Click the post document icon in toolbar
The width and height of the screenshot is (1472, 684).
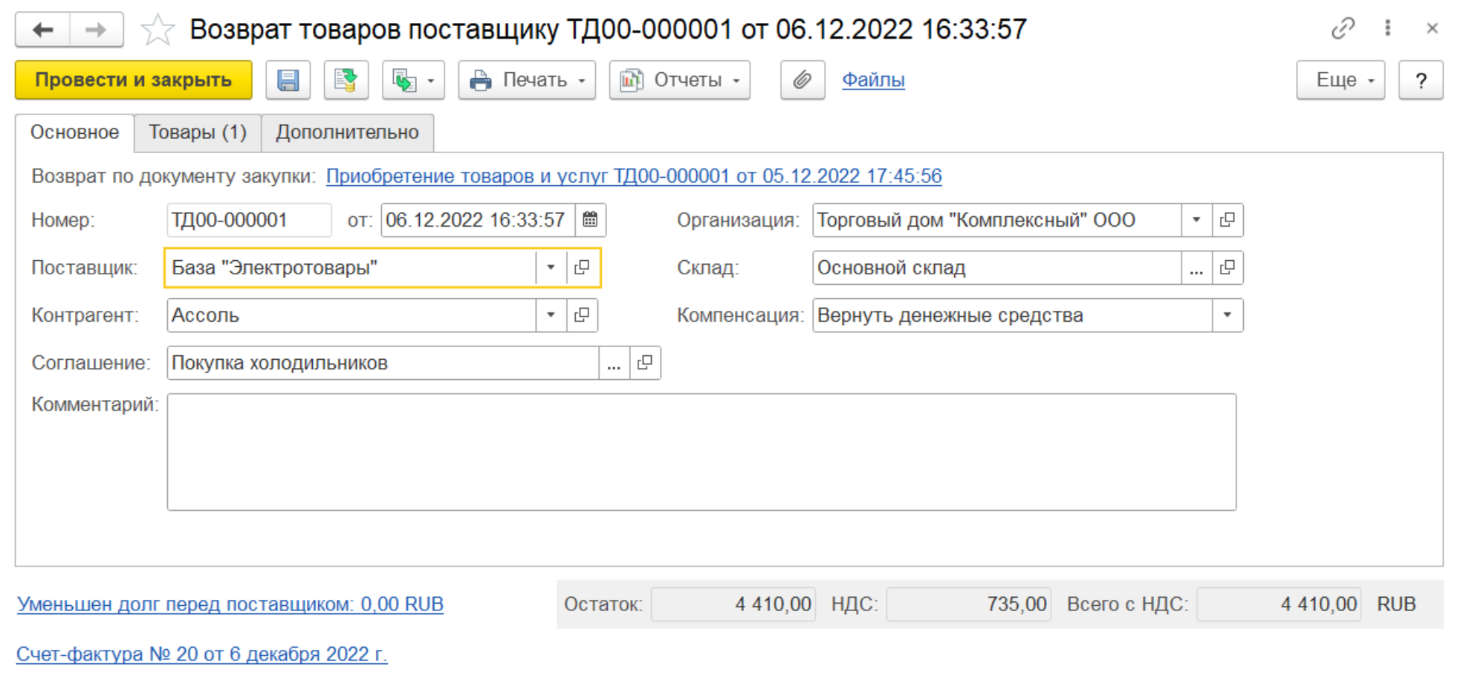click(346, 80)
